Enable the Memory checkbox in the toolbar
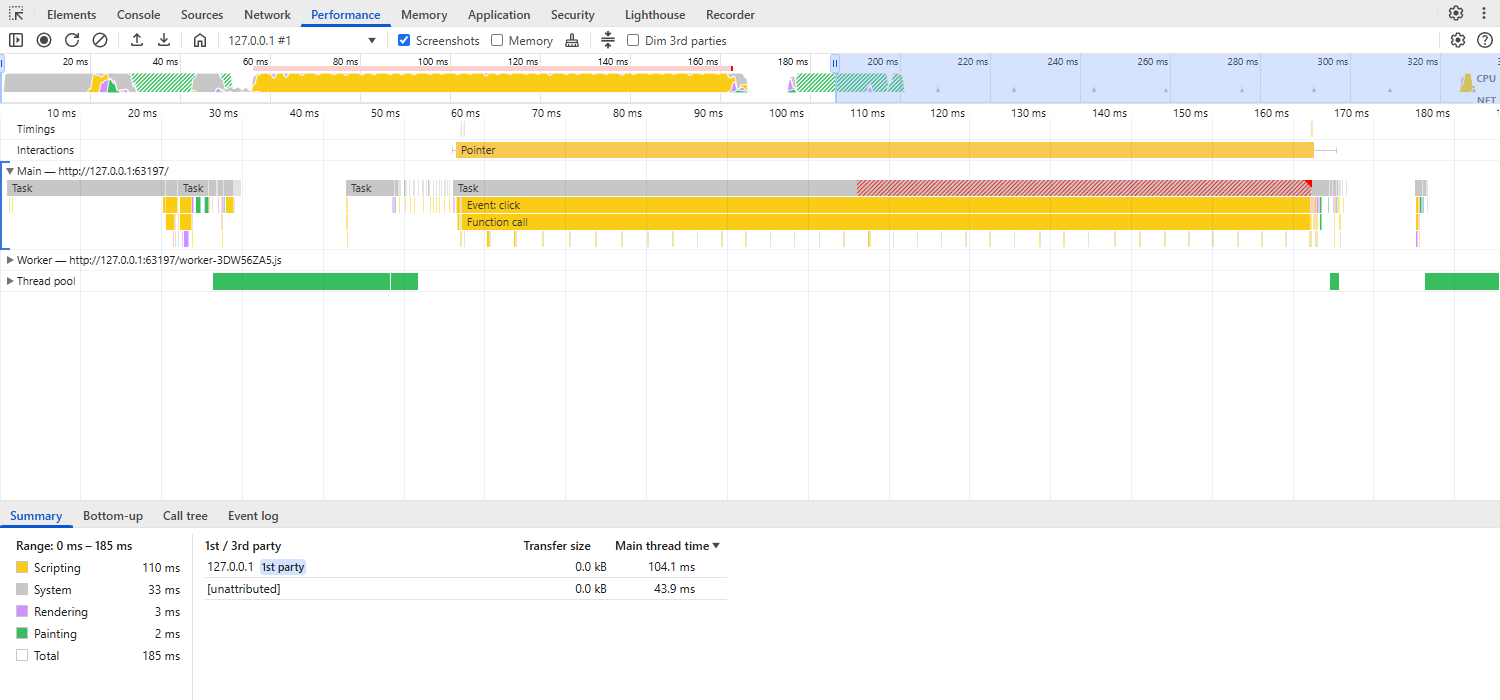Viewport: 1500px width, 700px height. click(497, 40)
